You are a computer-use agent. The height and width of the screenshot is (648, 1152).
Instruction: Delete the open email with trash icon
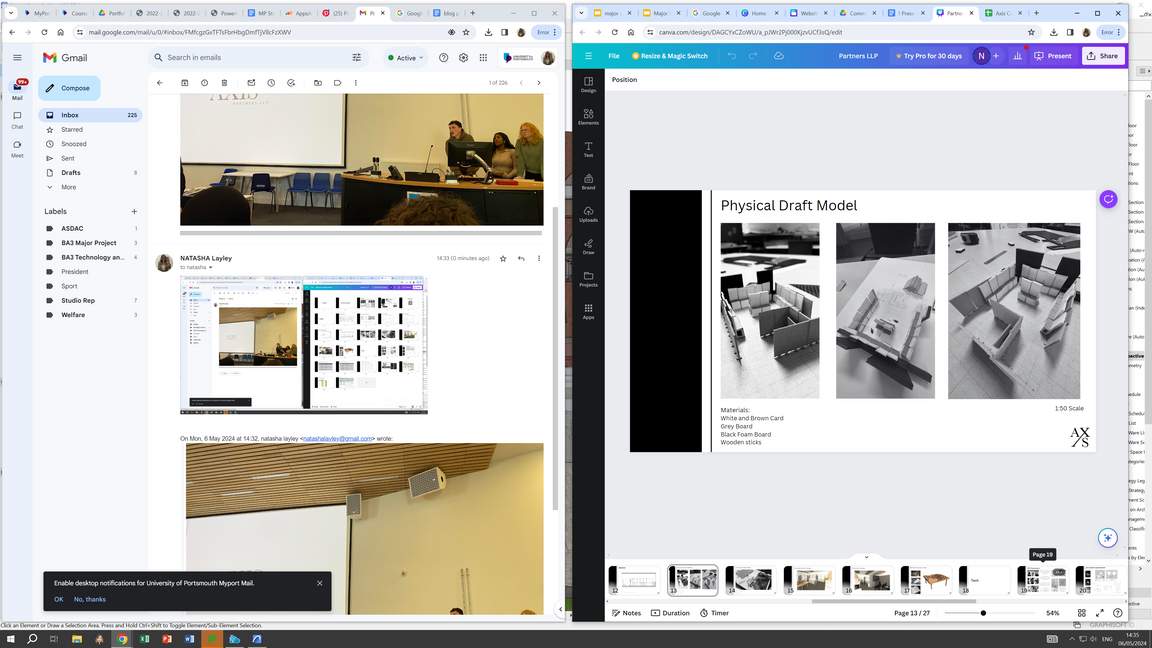[x=224, y=83]
